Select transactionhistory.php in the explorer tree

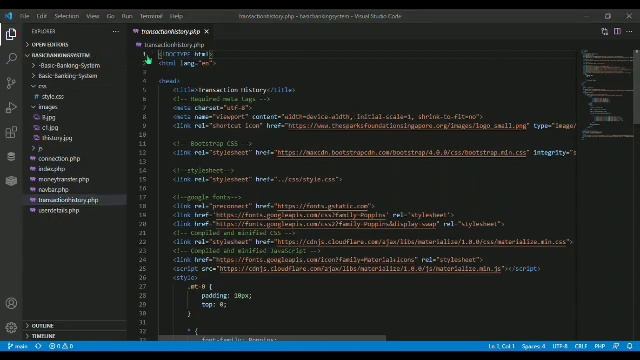[x=74, y=200]
